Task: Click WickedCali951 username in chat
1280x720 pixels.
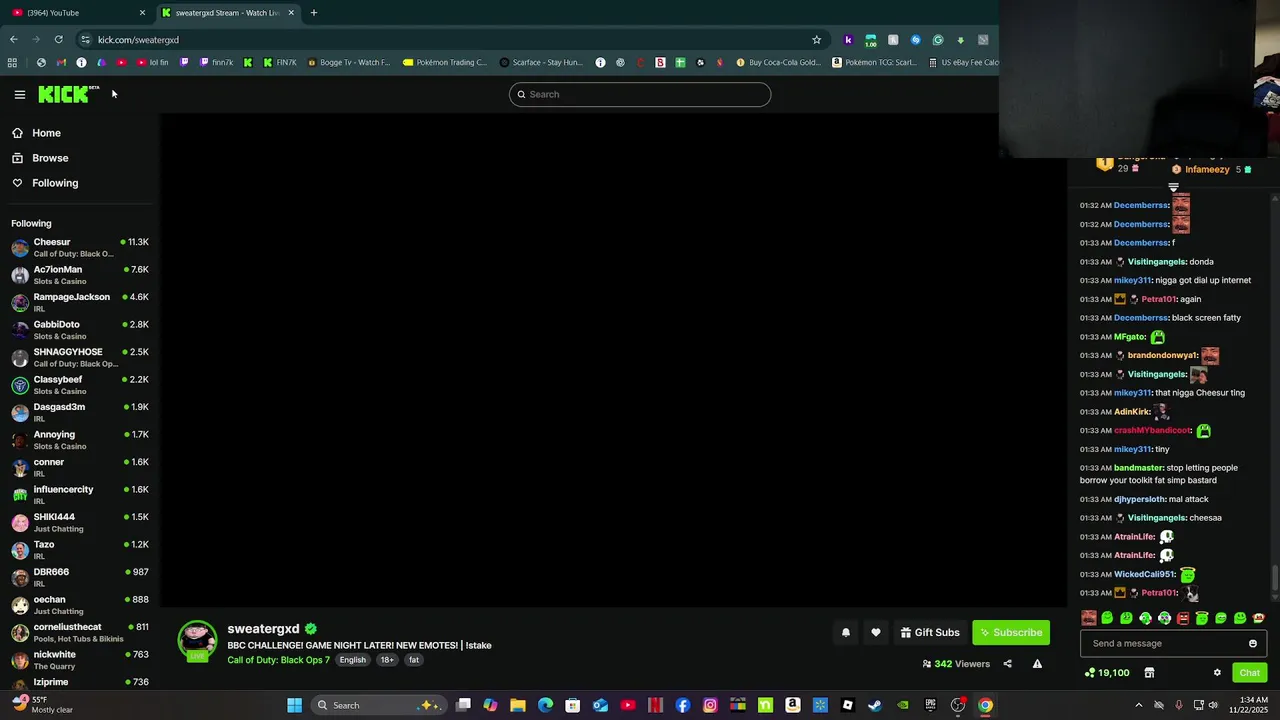Action: click(x=1144, y=575)
